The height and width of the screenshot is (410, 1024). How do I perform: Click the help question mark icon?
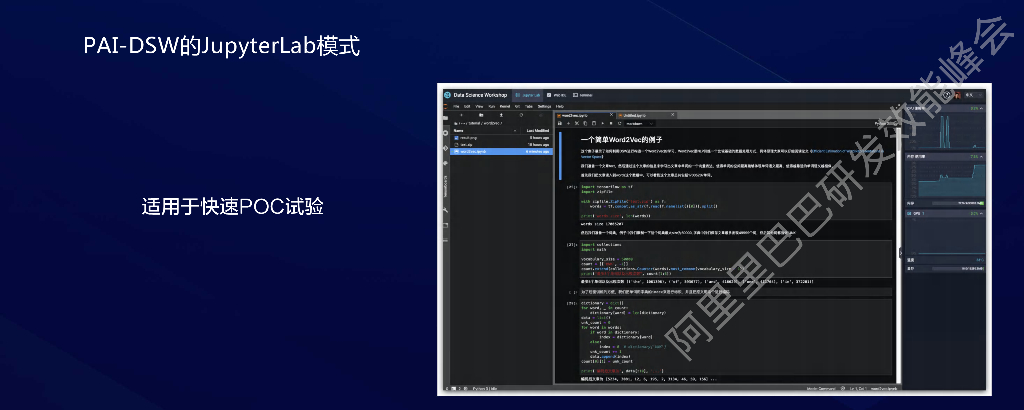[946, 95]
